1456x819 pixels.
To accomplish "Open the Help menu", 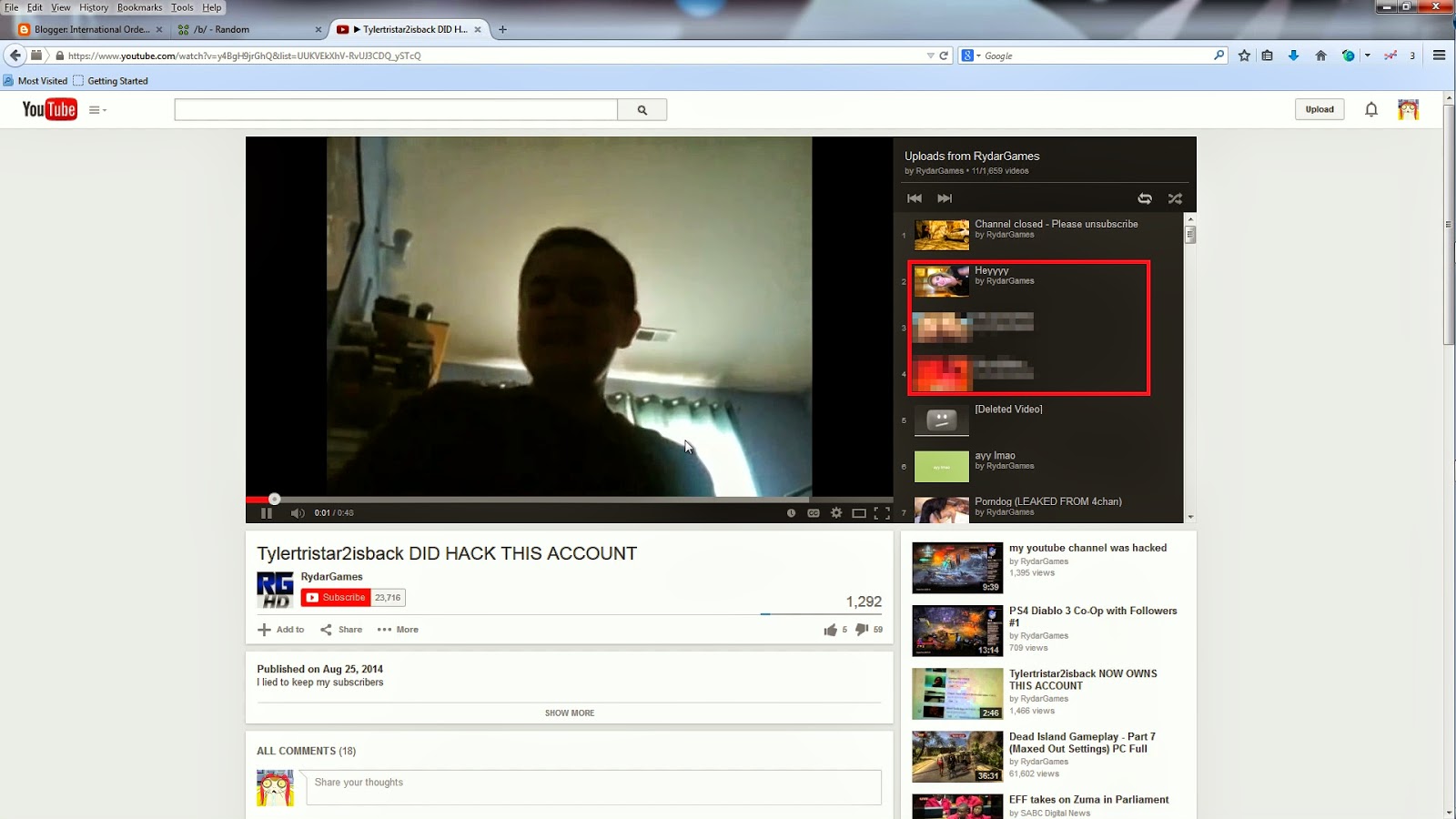I will [x=212, y=7].
